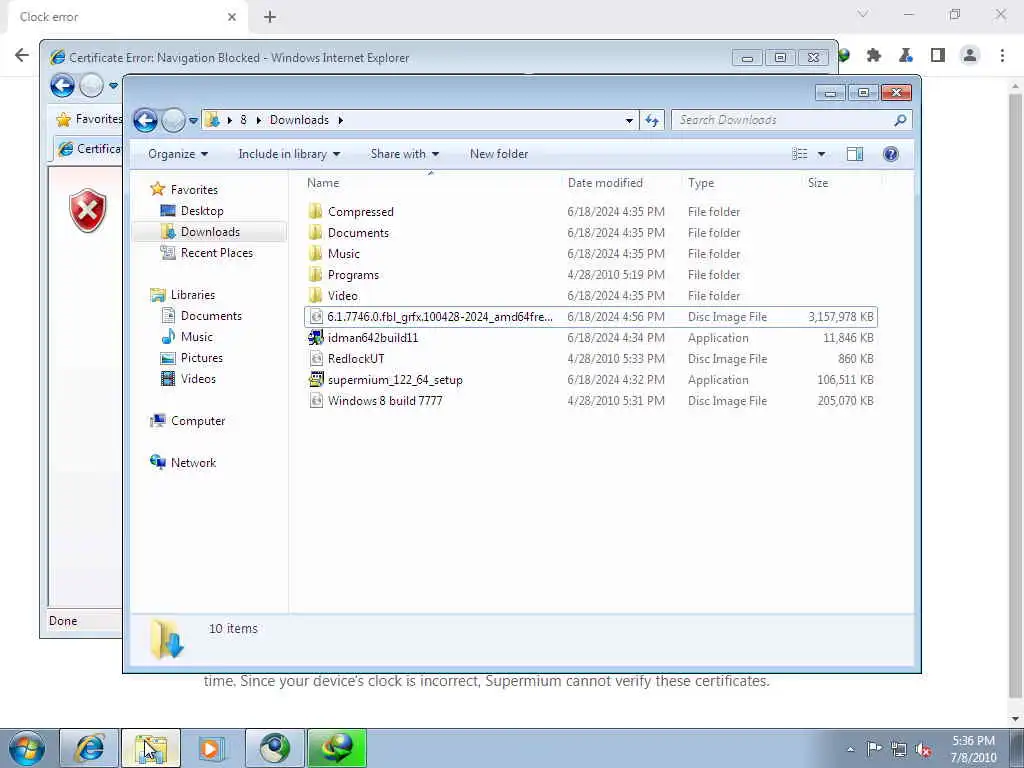Toggle the Supermium side panel

tap(938, 56)
